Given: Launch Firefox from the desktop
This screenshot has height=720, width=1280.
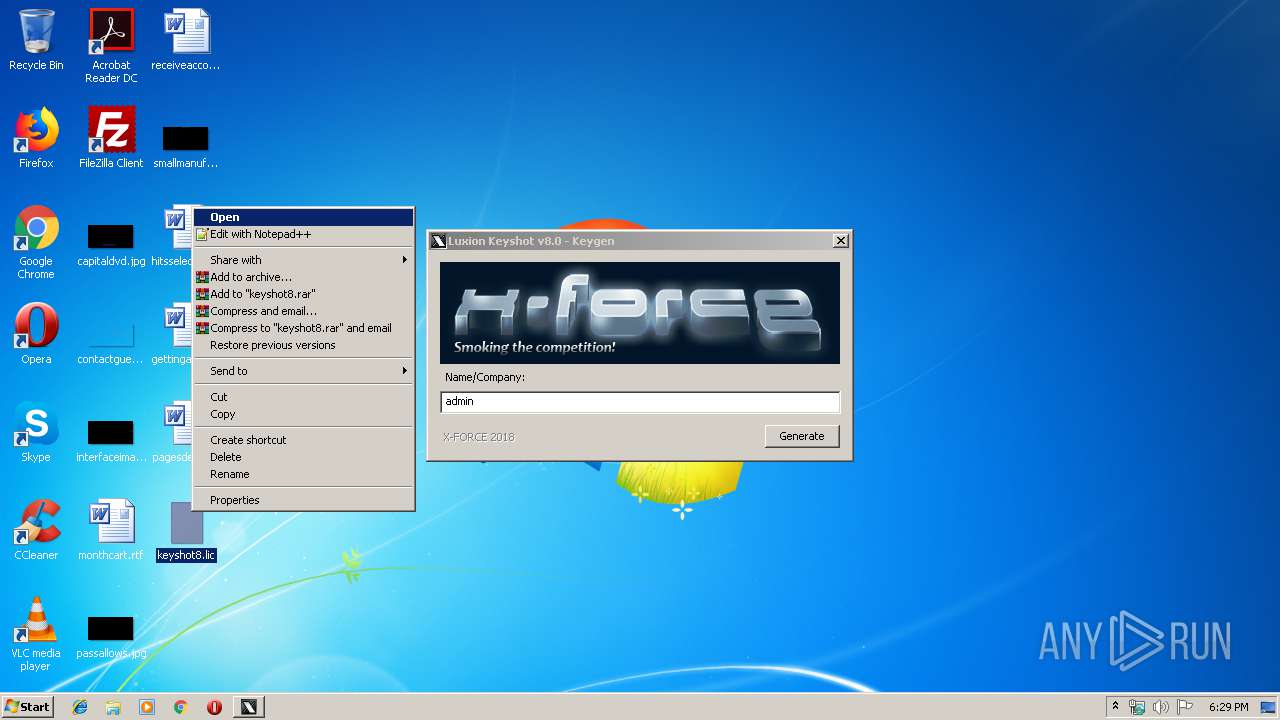Looking at the screenshot, I should coord(36,138).
